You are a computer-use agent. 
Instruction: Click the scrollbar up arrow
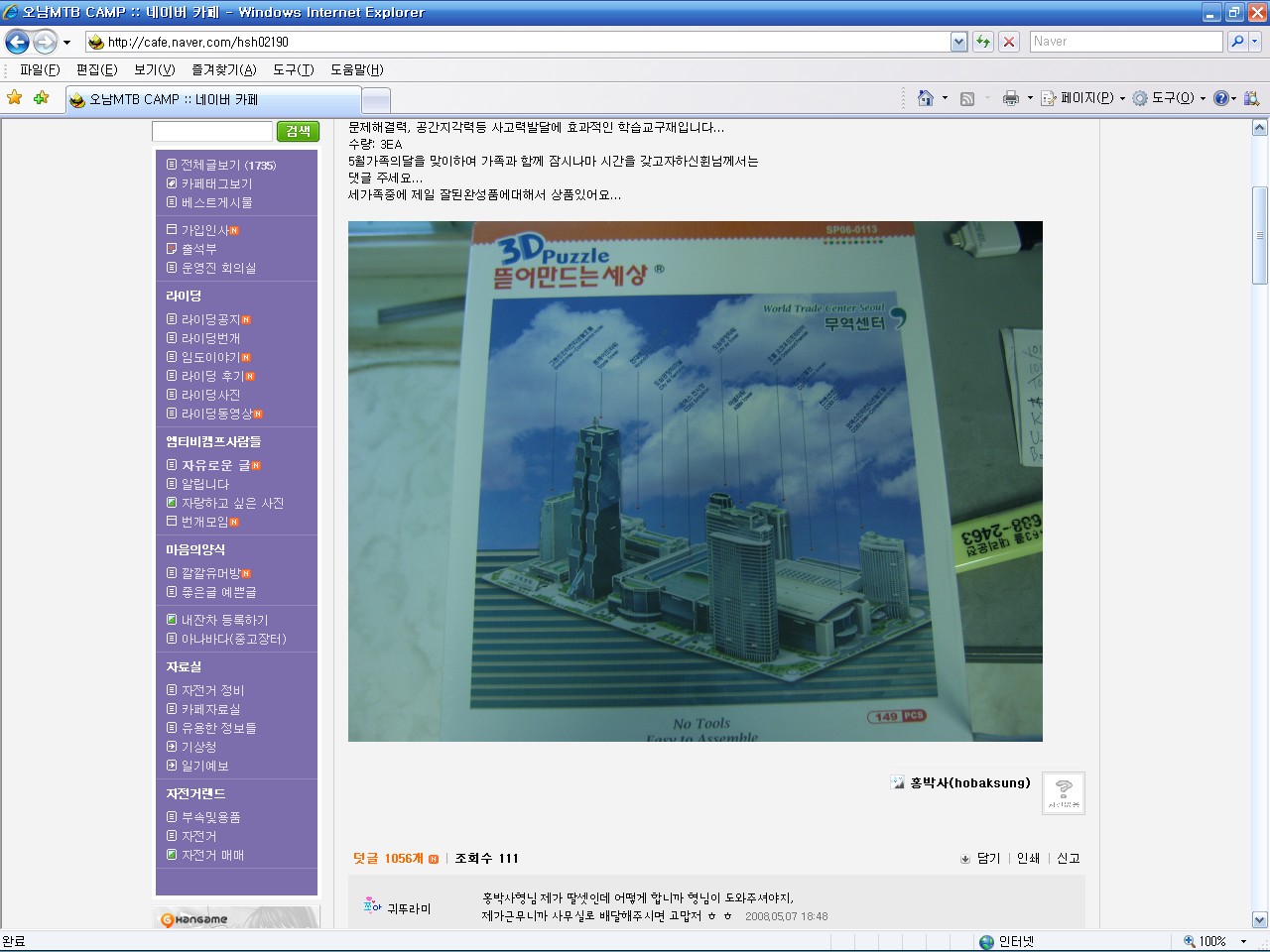(x=1260, y=128)
